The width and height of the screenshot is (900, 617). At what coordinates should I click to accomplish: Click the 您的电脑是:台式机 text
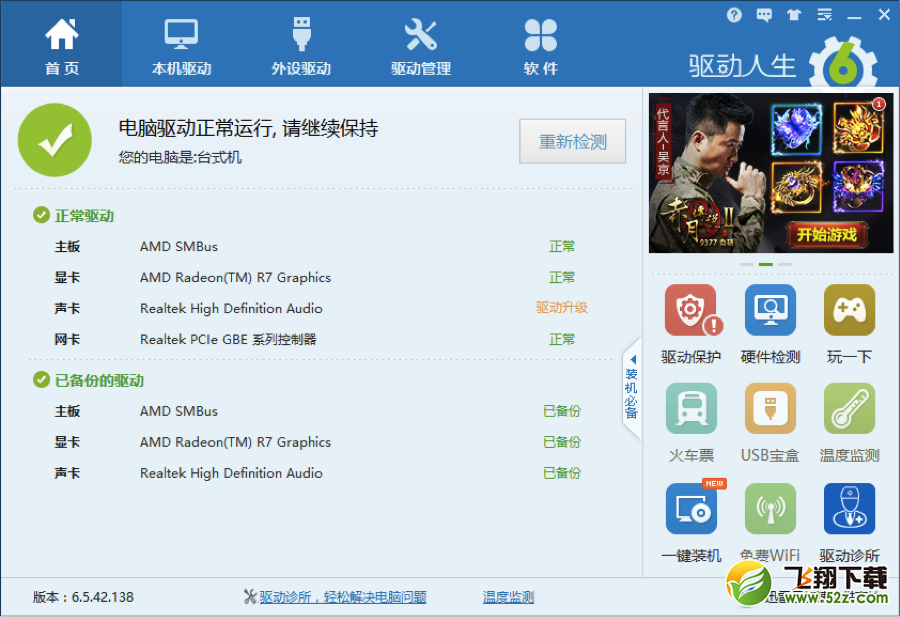click(x=180, y=157)
